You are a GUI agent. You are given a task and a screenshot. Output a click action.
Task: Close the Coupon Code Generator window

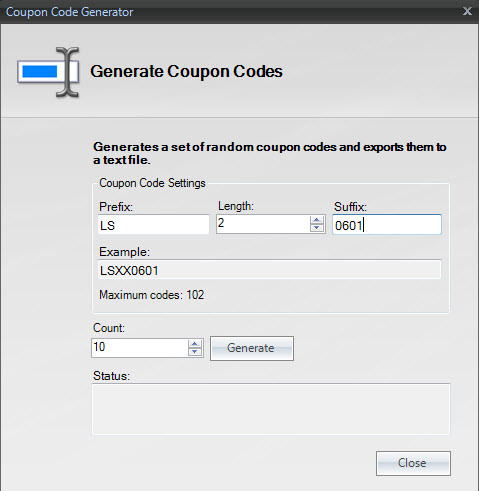(x=467, y=11)
